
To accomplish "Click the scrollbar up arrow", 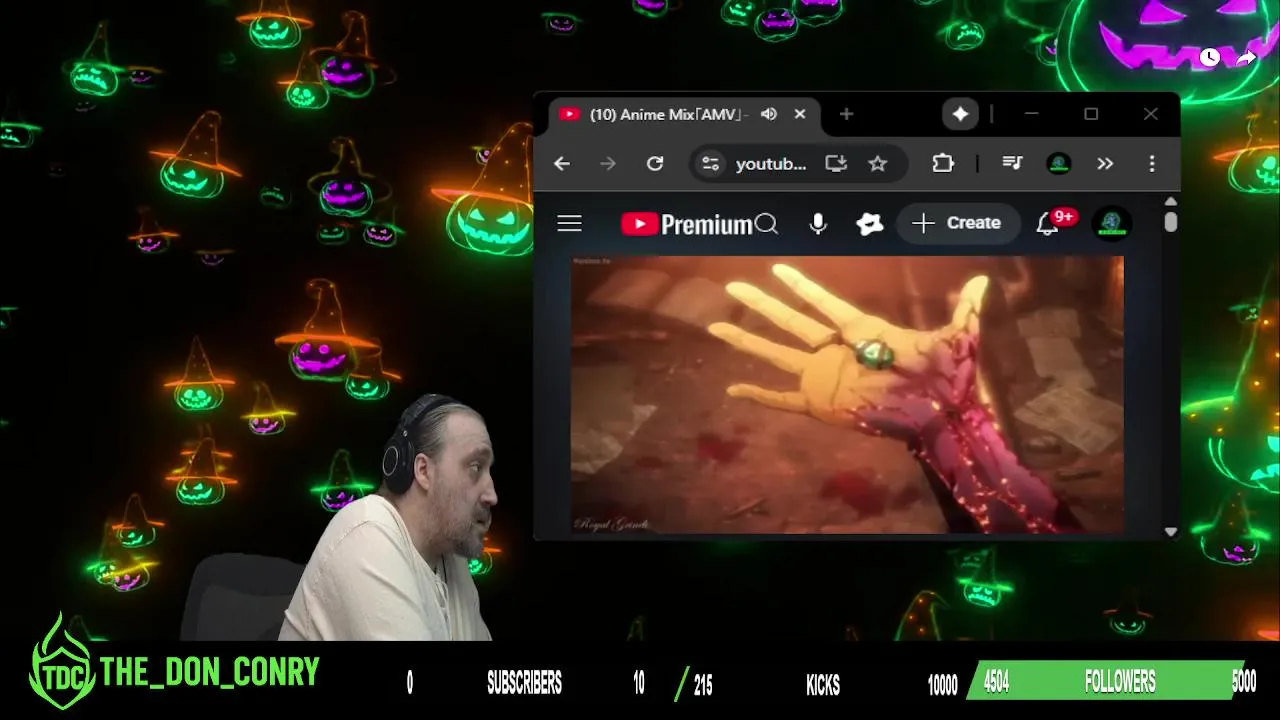I will [x=1171, y=201].
